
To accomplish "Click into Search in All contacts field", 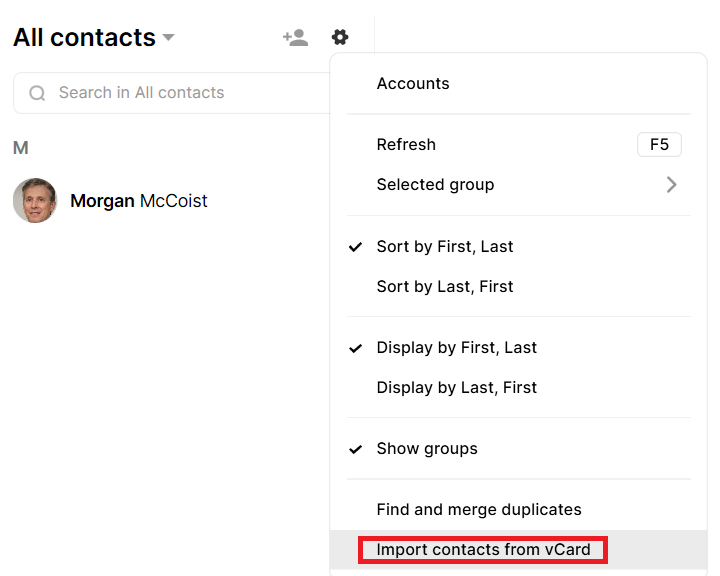I will click(172, 93).
